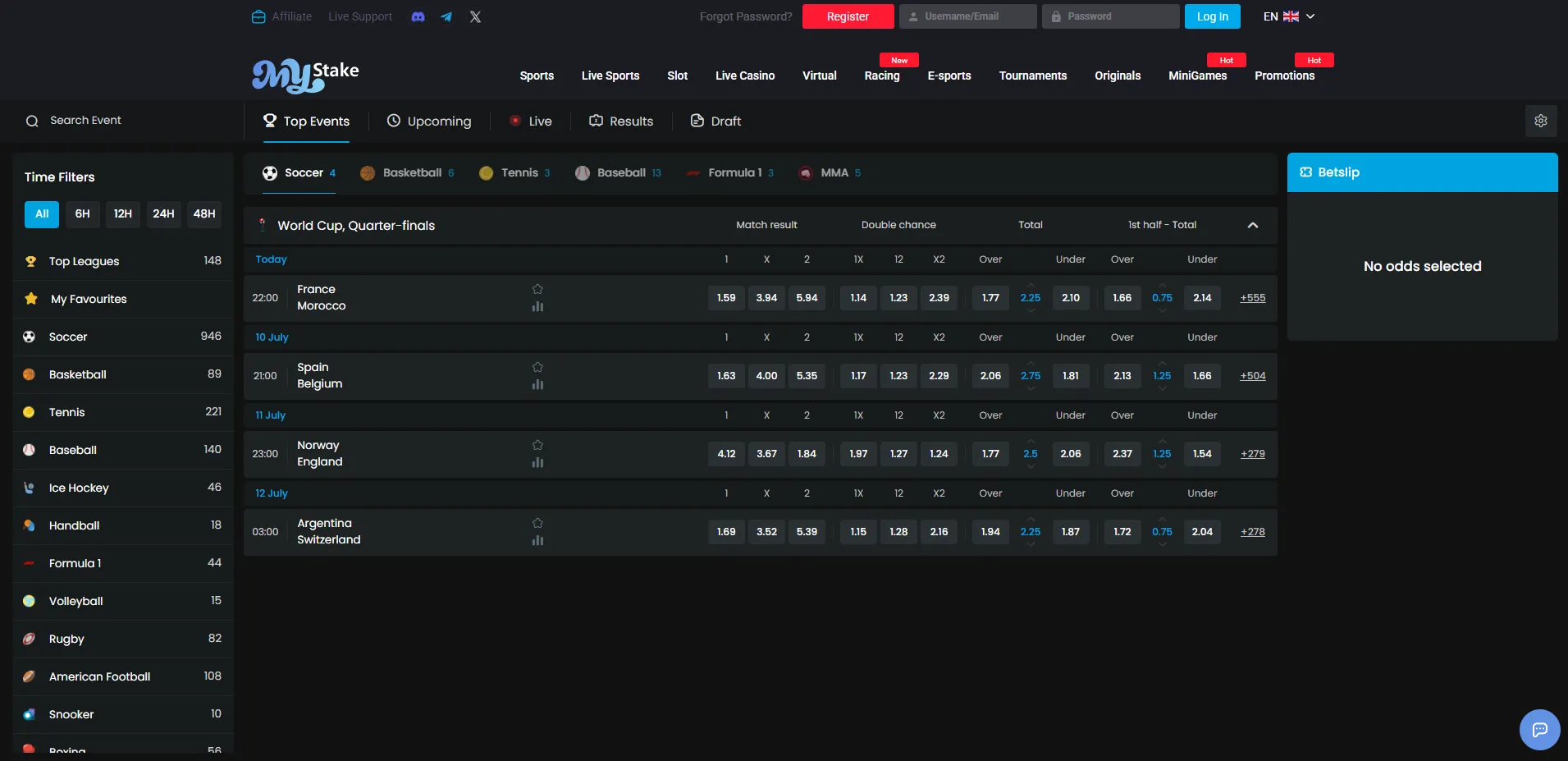1568x761 pixels.
Task: Click the search magnifier icon
Action: click(x=32, y=121)
